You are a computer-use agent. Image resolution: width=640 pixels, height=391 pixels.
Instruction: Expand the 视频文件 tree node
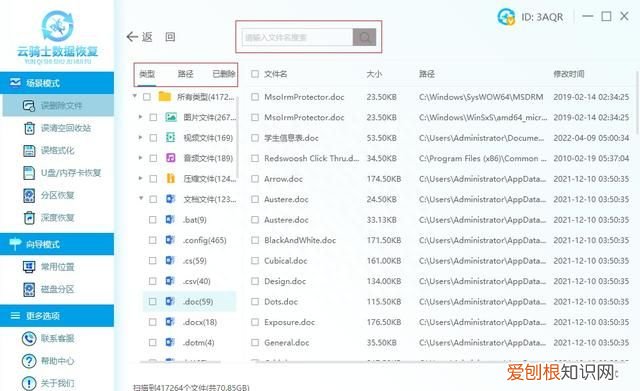(140, 138)
